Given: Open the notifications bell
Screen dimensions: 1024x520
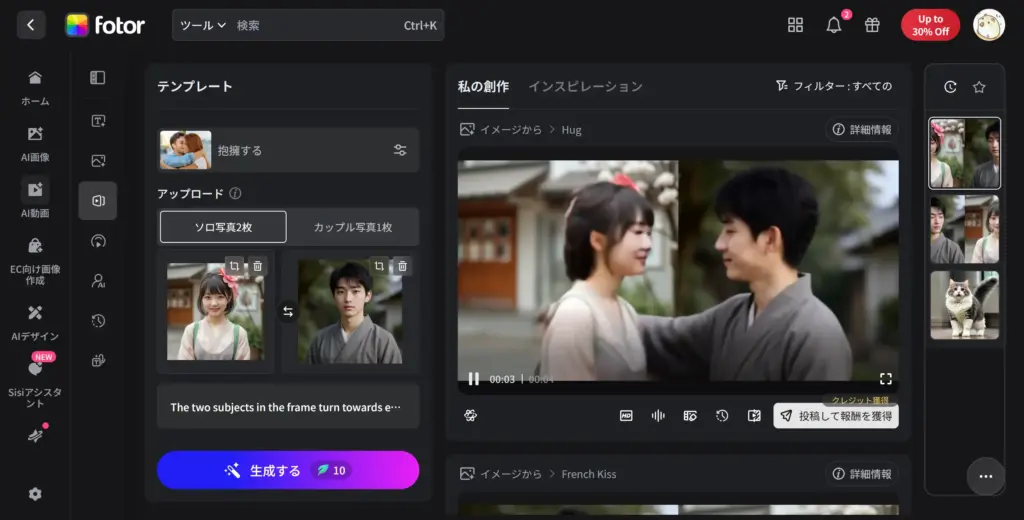Looking at the screenshot, I should click(x=834, y=25).
